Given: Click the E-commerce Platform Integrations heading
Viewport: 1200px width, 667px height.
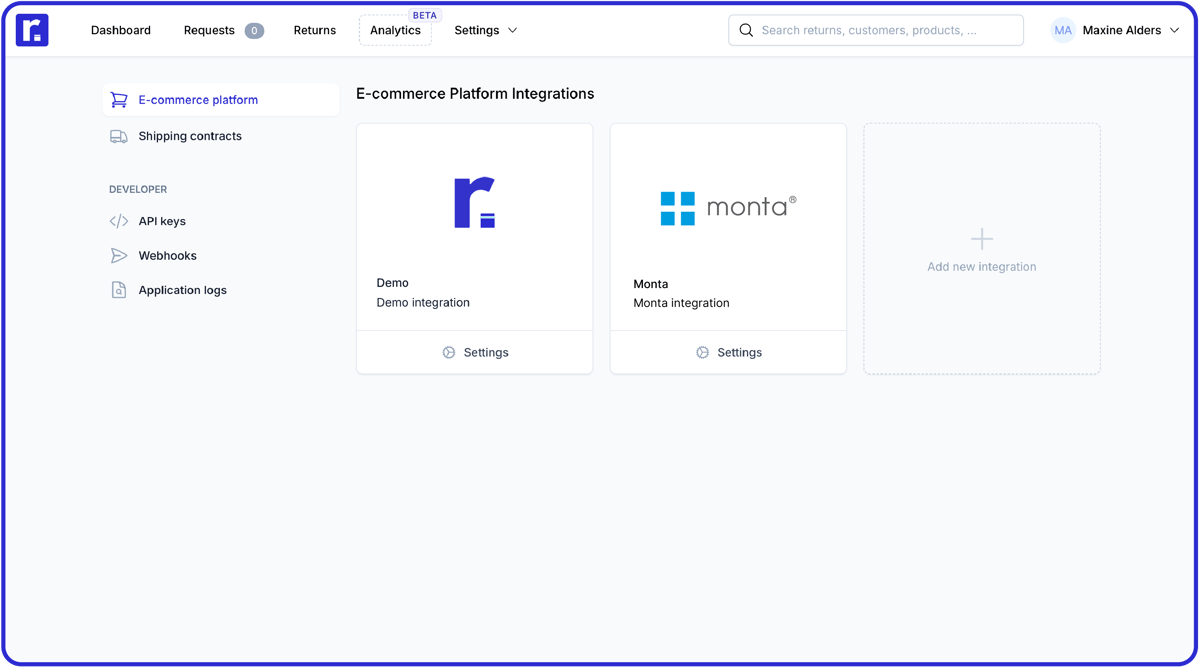Looking at the screenshot, I should [475, 94].
